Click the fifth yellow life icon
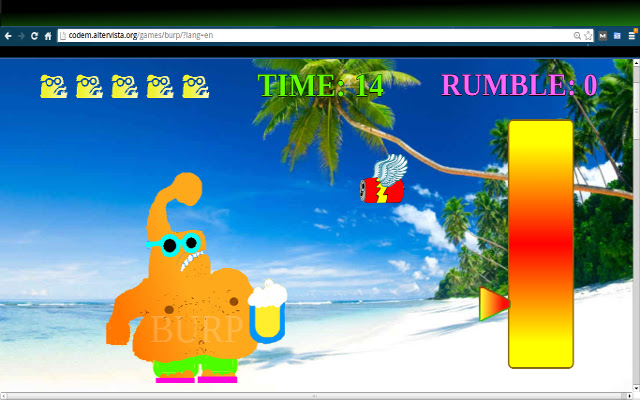640x400 pixels. click(196, 87)
